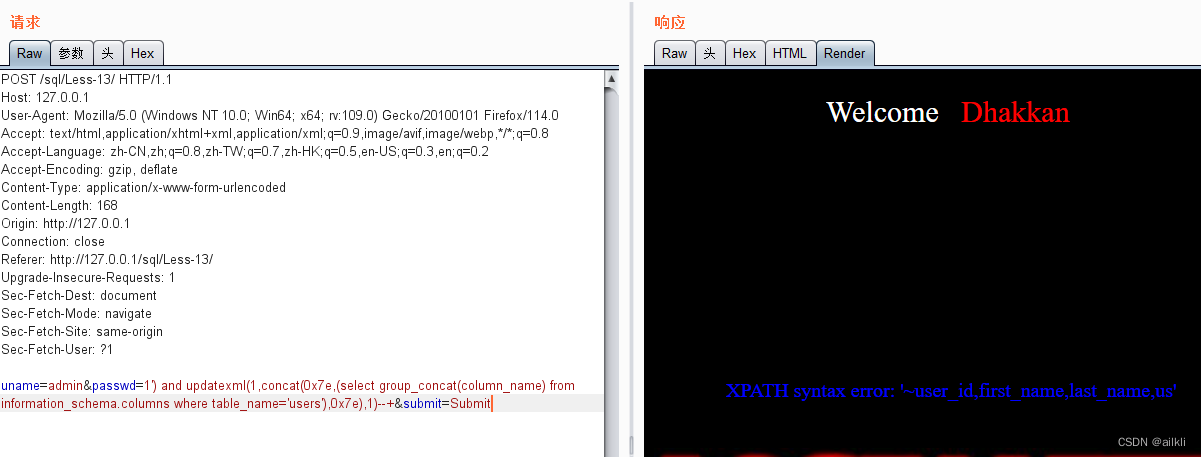Click the Sec-Fetch-Mode: navigate line

point(77,313)
